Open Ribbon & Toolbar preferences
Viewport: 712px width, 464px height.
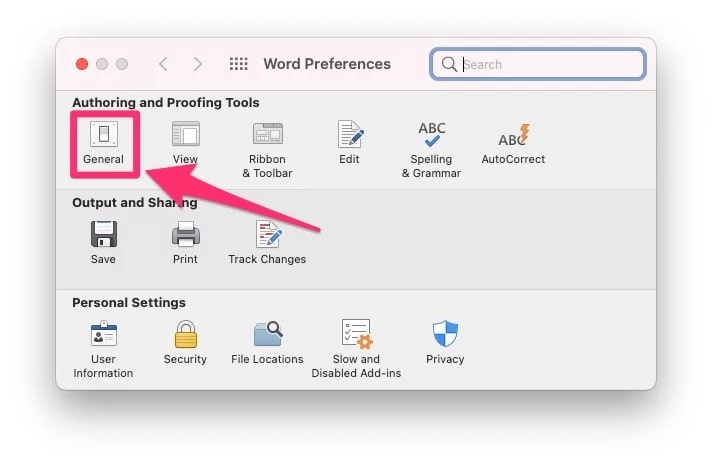[267, 150]
